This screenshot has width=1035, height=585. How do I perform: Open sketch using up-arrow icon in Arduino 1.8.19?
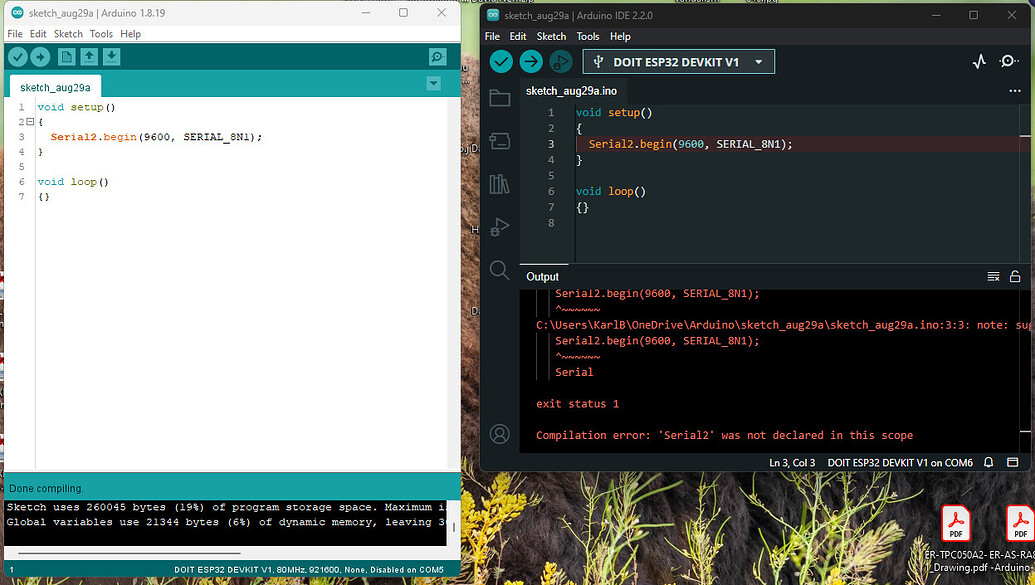click(89, 57)
